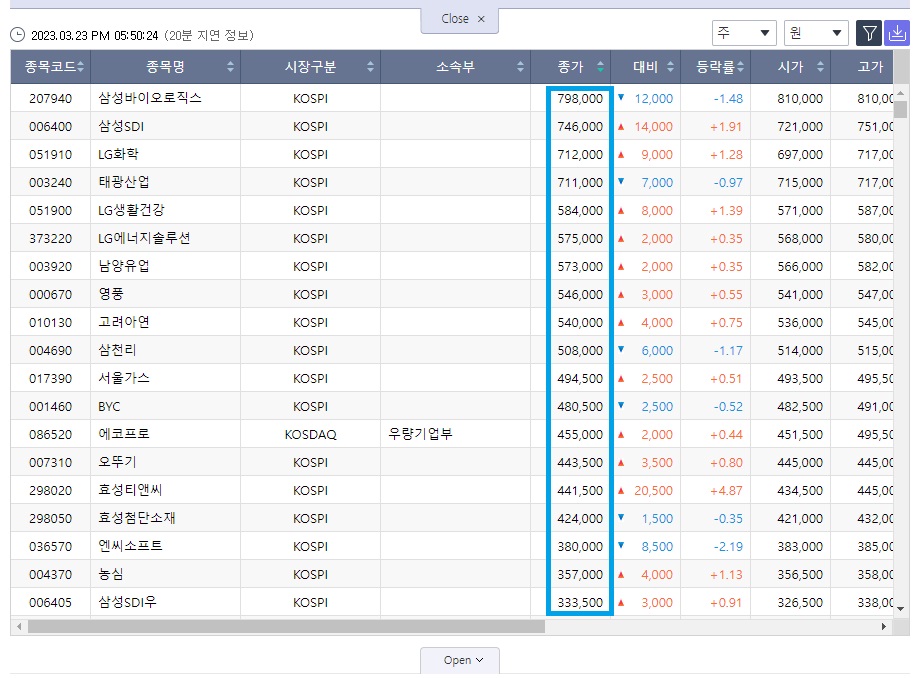Click the clock icon beside timestamp
The width and height of the screenshot is (922, 678).
(x=18, y=35)
